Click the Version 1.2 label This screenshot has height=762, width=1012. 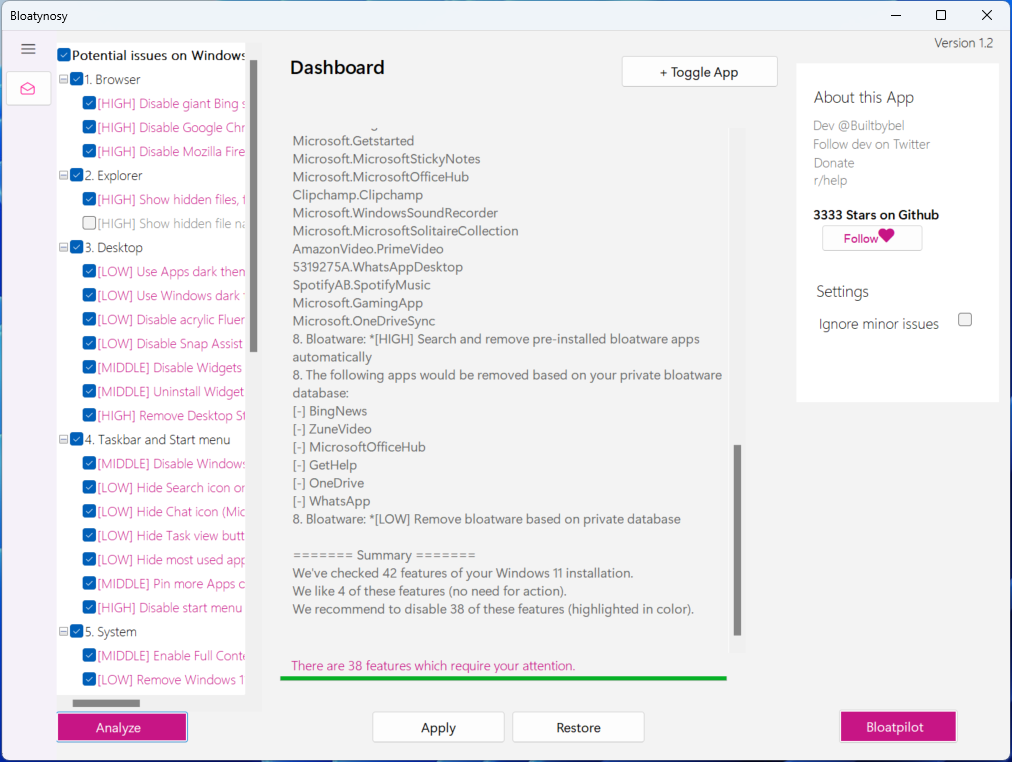point(964,43)
